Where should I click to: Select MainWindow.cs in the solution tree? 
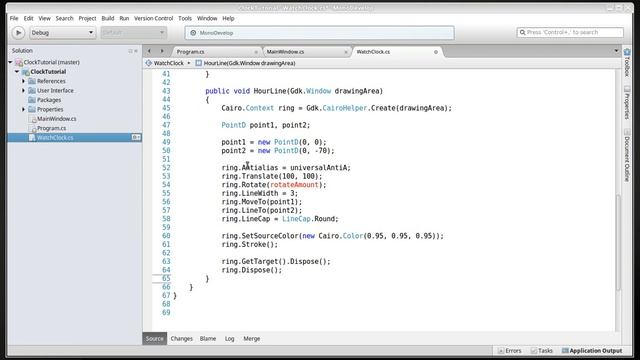[x=57, y=119]
